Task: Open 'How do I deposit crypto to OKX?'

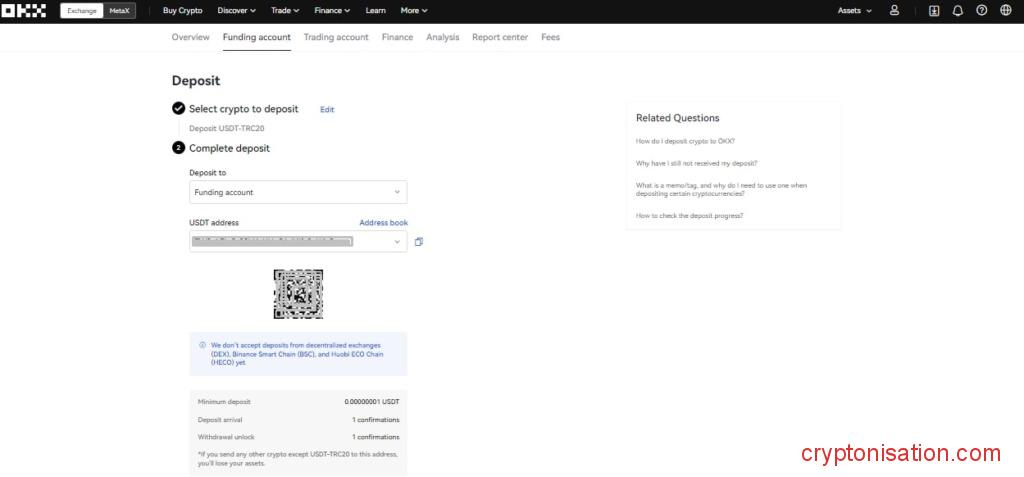Action: click(x=685, y=141)
